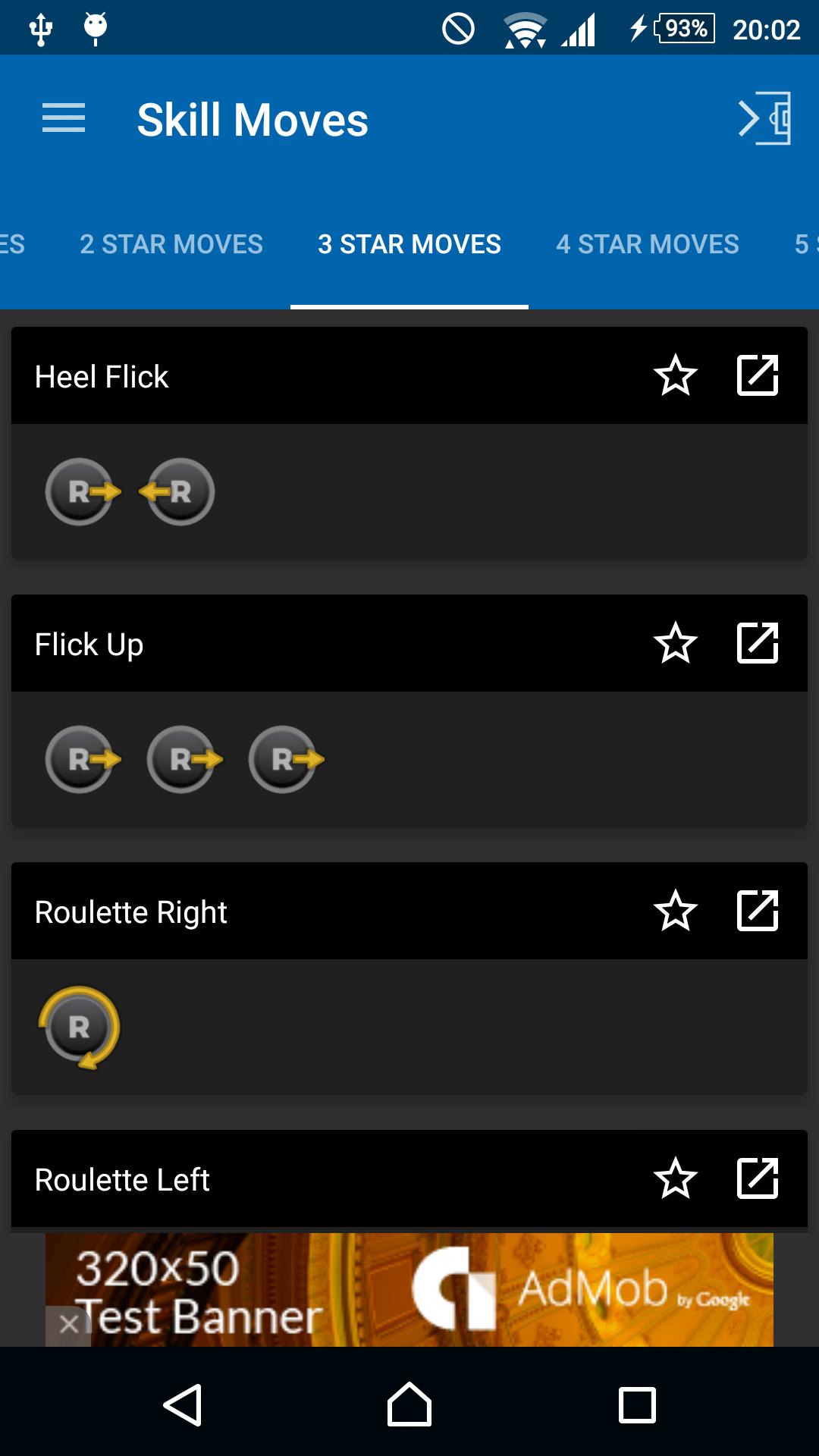Tap the right-stick flick icon under Heel Flick

pyautogui.click(x=80, y=492)
